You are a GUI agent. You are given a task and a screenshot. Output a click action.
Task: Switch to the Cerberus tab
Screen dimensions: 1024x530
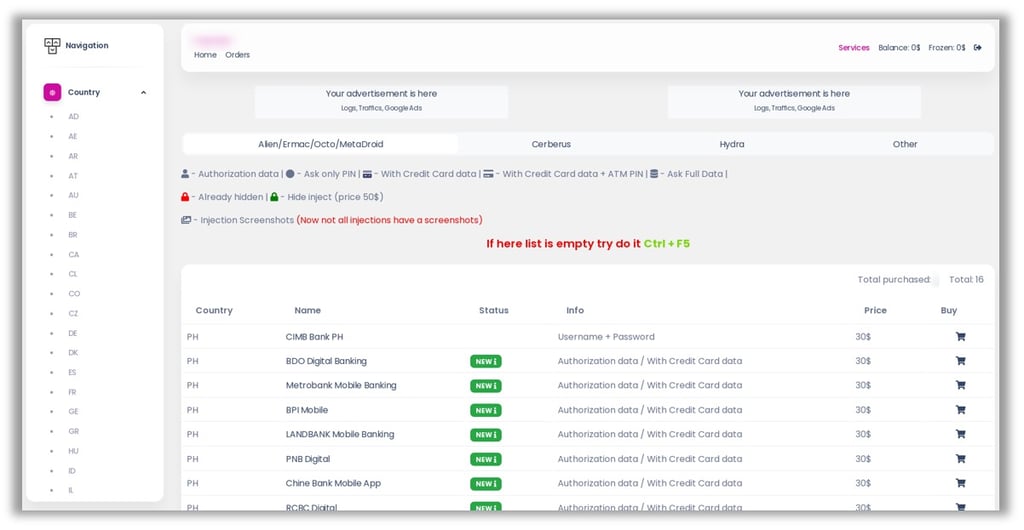(551, 144)
